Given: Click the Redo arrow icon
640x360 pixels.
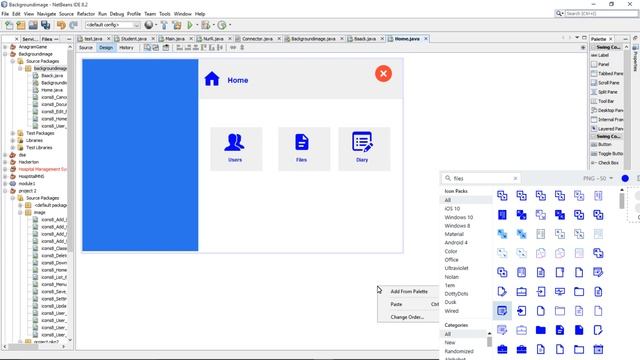Looking at the screenshot, I should tap(73, 25).
